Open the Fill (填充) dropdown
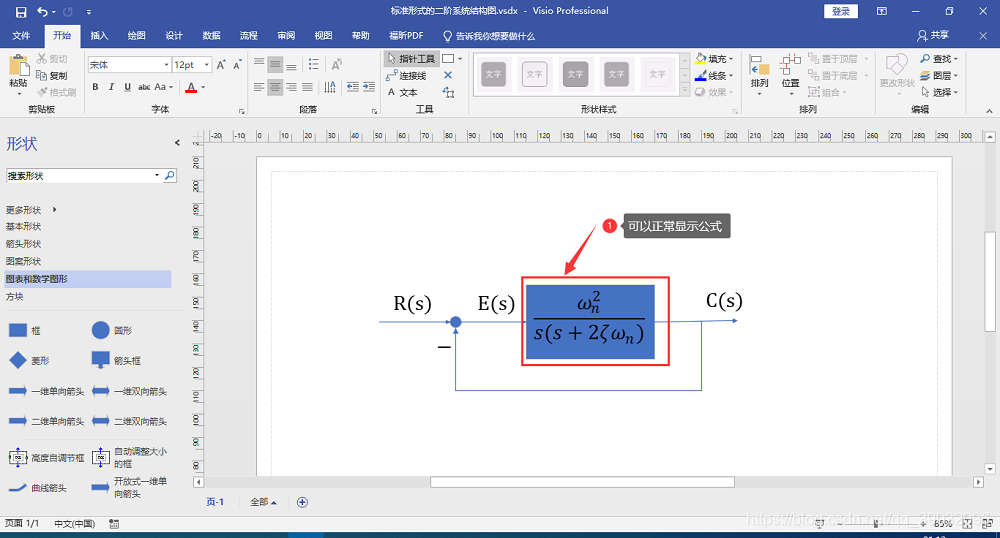Screen dimensions: 1000x538 [714, 59]
